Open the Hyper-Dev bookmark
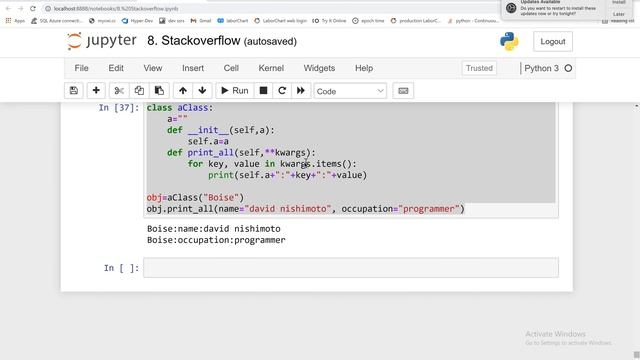The height and width of the screenshot is (360, 640). point(137,20)
